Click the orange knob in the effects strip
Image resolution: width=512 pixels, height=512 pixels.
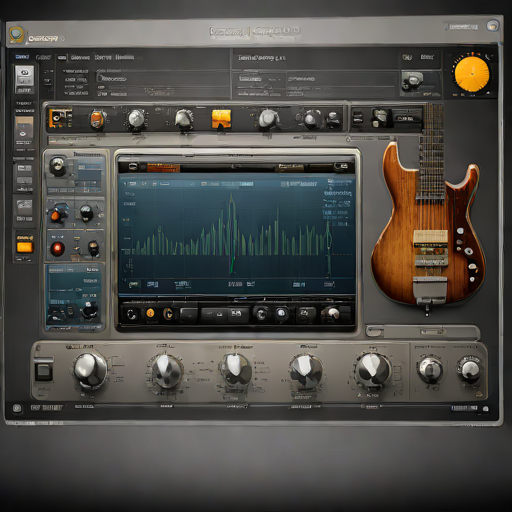[x=98, y=119]
